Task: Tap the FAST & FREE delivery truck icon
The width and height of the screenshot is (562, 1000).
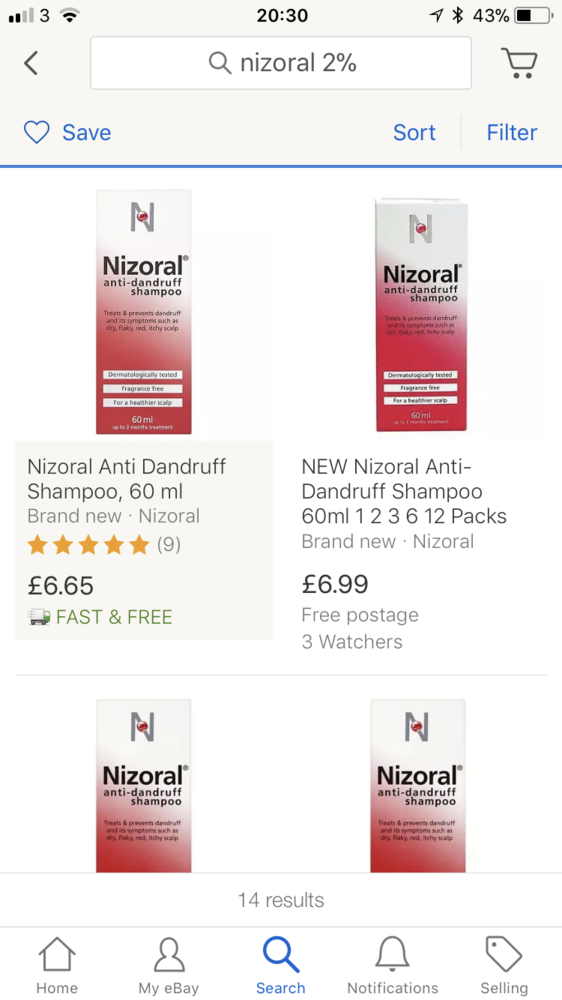Action: [40, 617]
